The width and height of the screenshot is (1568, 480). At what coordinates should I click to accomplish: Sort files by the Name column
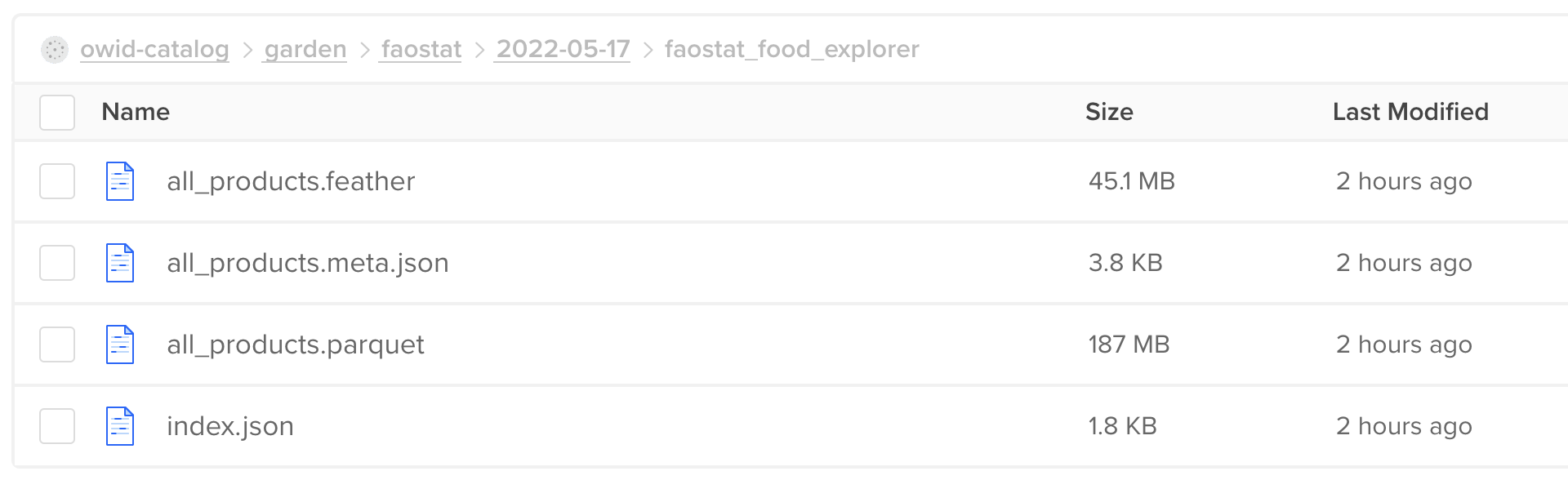coord(136,112)
